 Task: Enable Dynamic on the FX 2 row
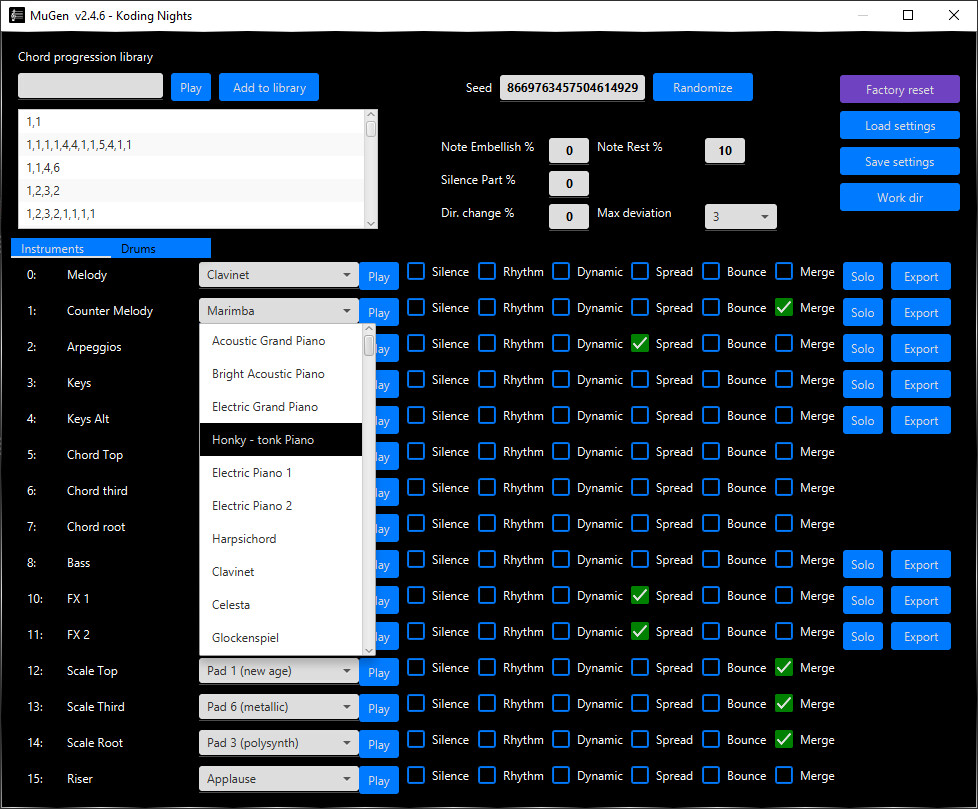563,631
